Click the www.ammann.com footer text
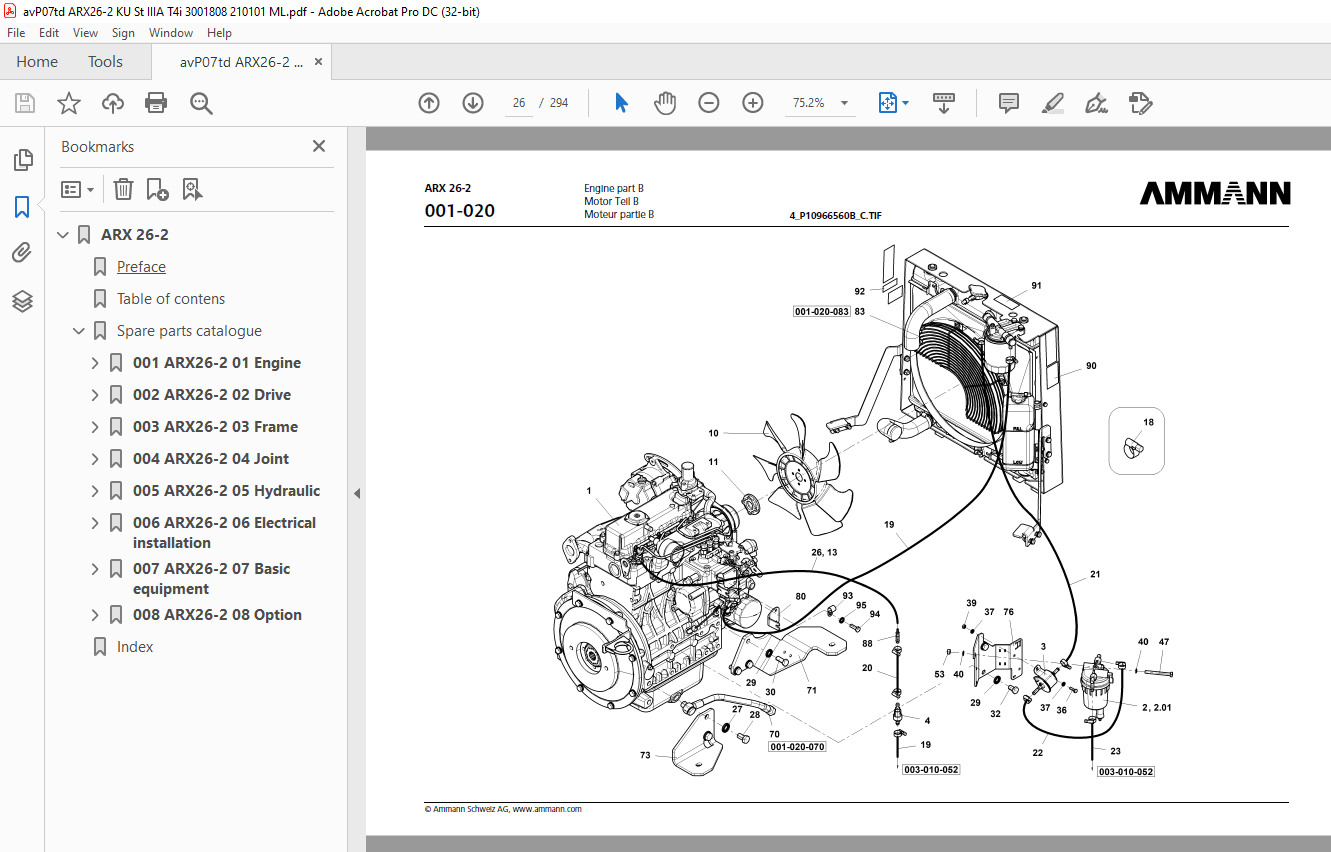This screenshot has width=1331, height=852. point(547,809)
